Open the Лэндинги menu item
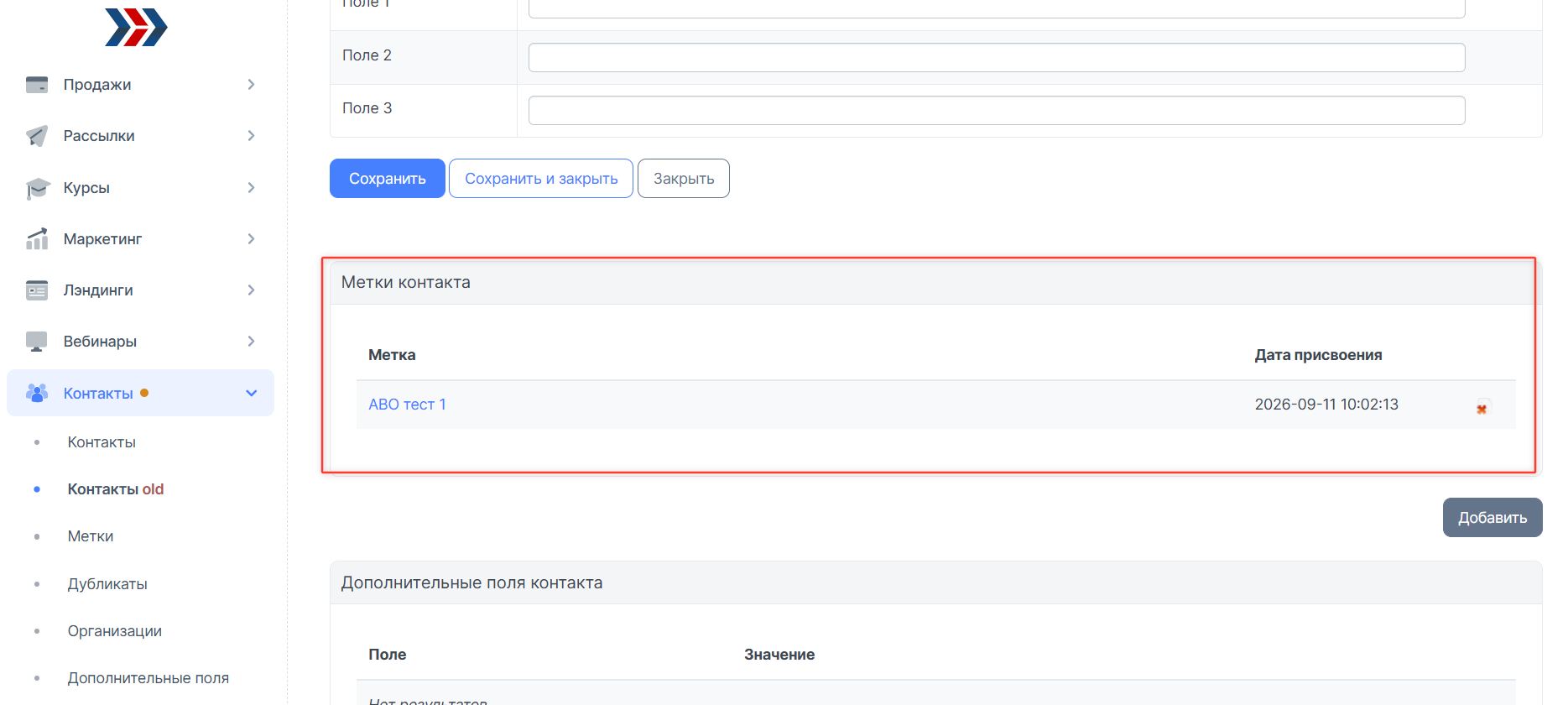 coord(98,290)
